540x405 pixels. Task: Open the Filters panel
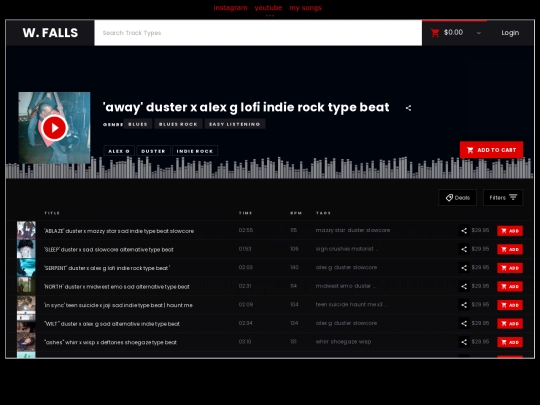pyautogui.click(x=503, y=198)
